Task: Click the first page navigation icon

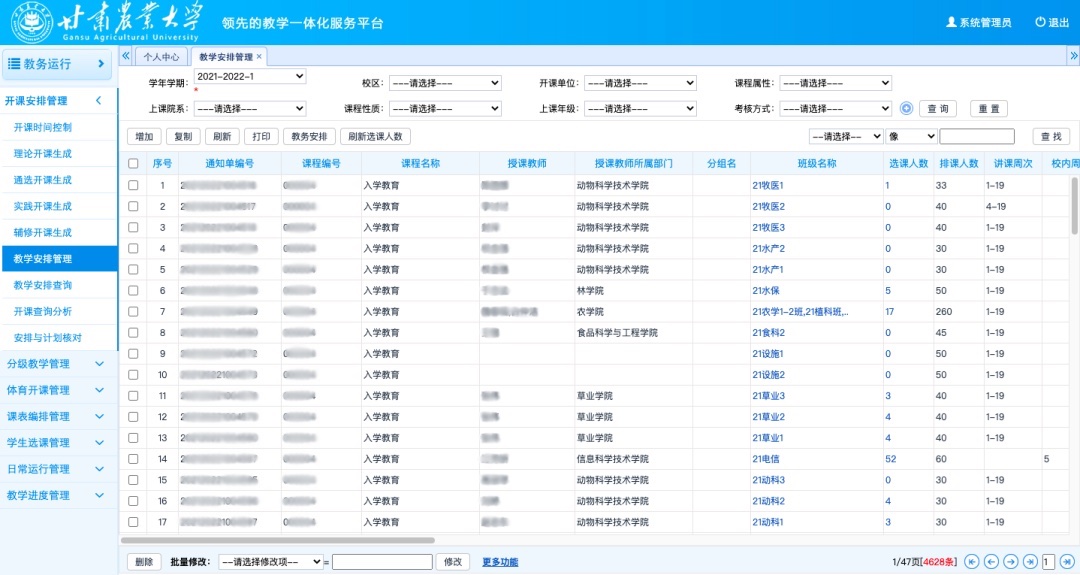Action: [x=972, y=562]
